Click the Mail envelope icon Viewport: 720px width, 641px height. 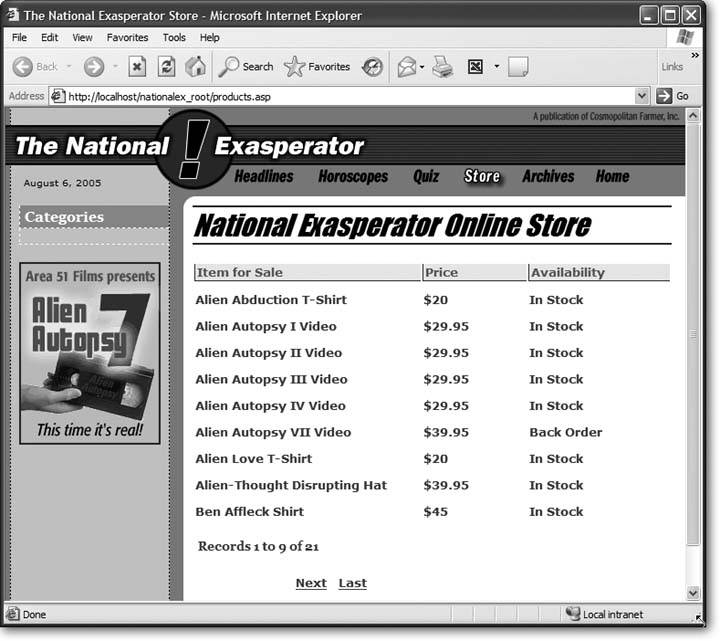(x=406, y=67)
